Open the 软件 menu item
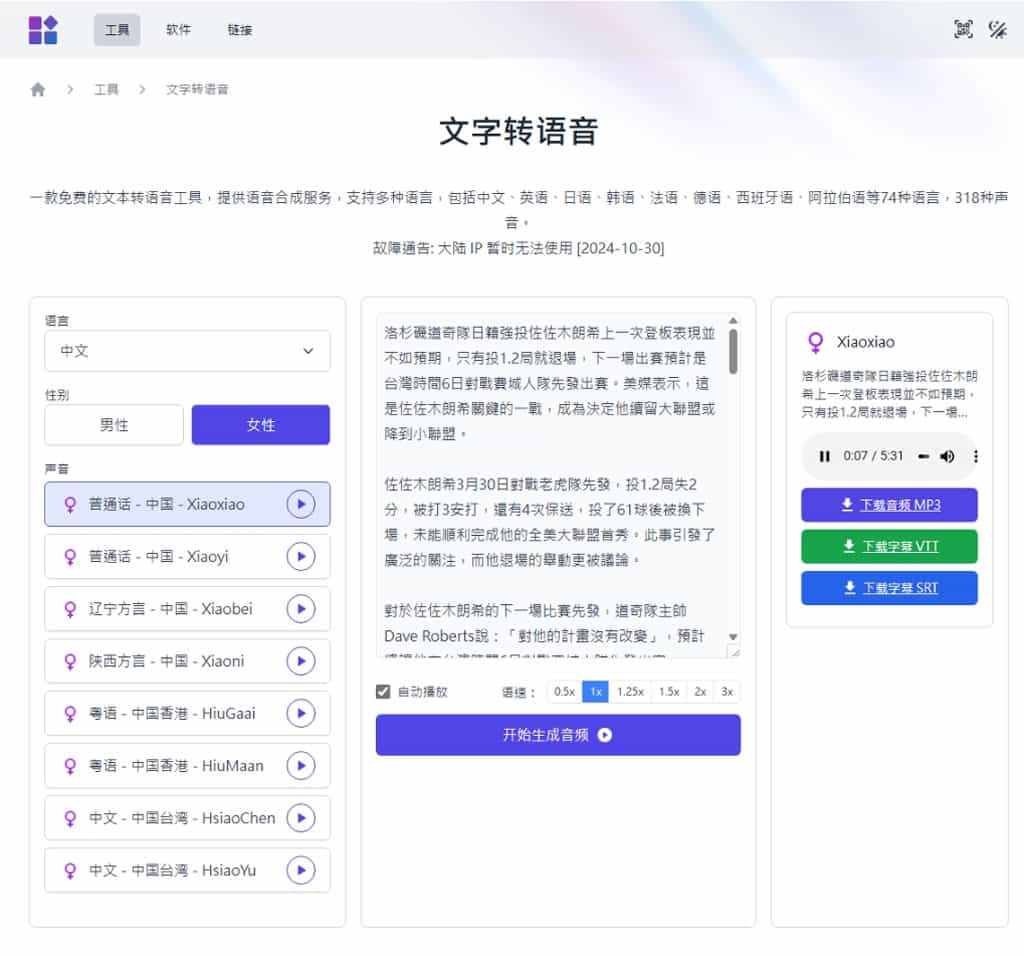The height and width of the screenshot is (956, 1024). pos(178,30)
